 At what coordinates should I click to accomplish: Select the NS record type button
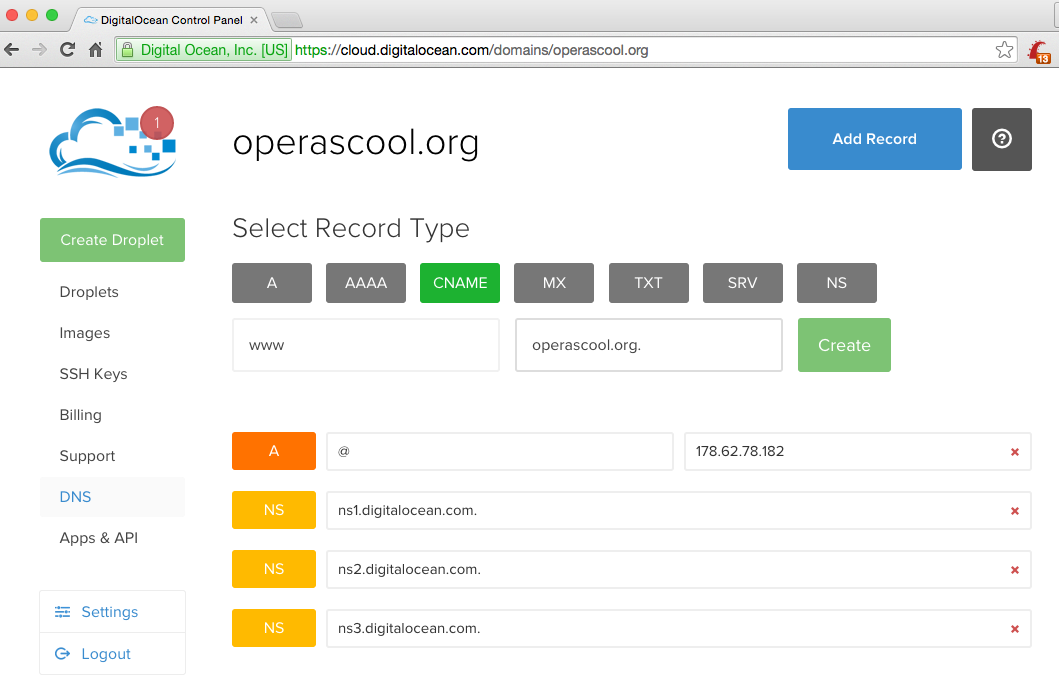click(x=837, y=283)
